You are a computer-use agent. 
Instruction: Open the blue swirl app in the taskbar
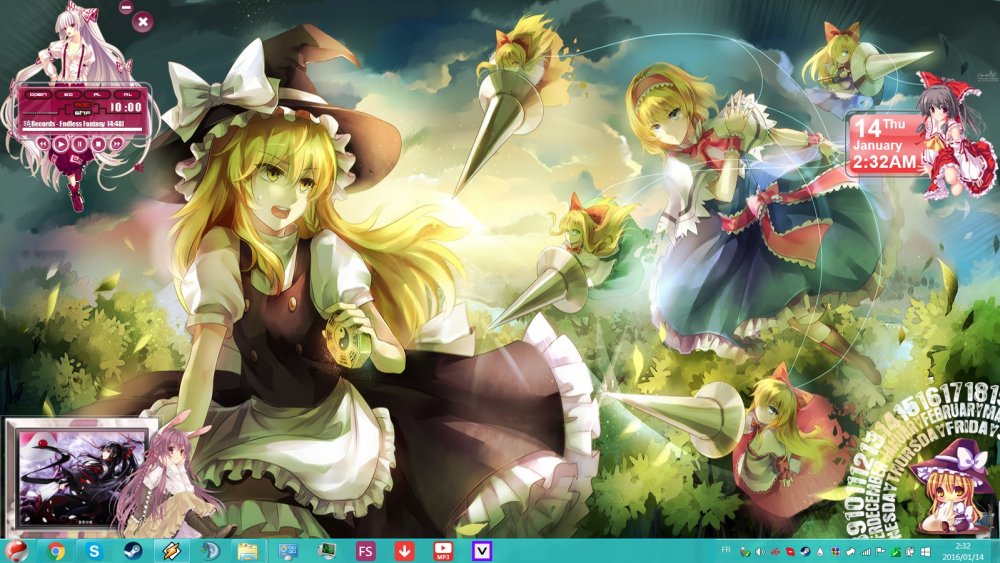(x=210, y=551)
